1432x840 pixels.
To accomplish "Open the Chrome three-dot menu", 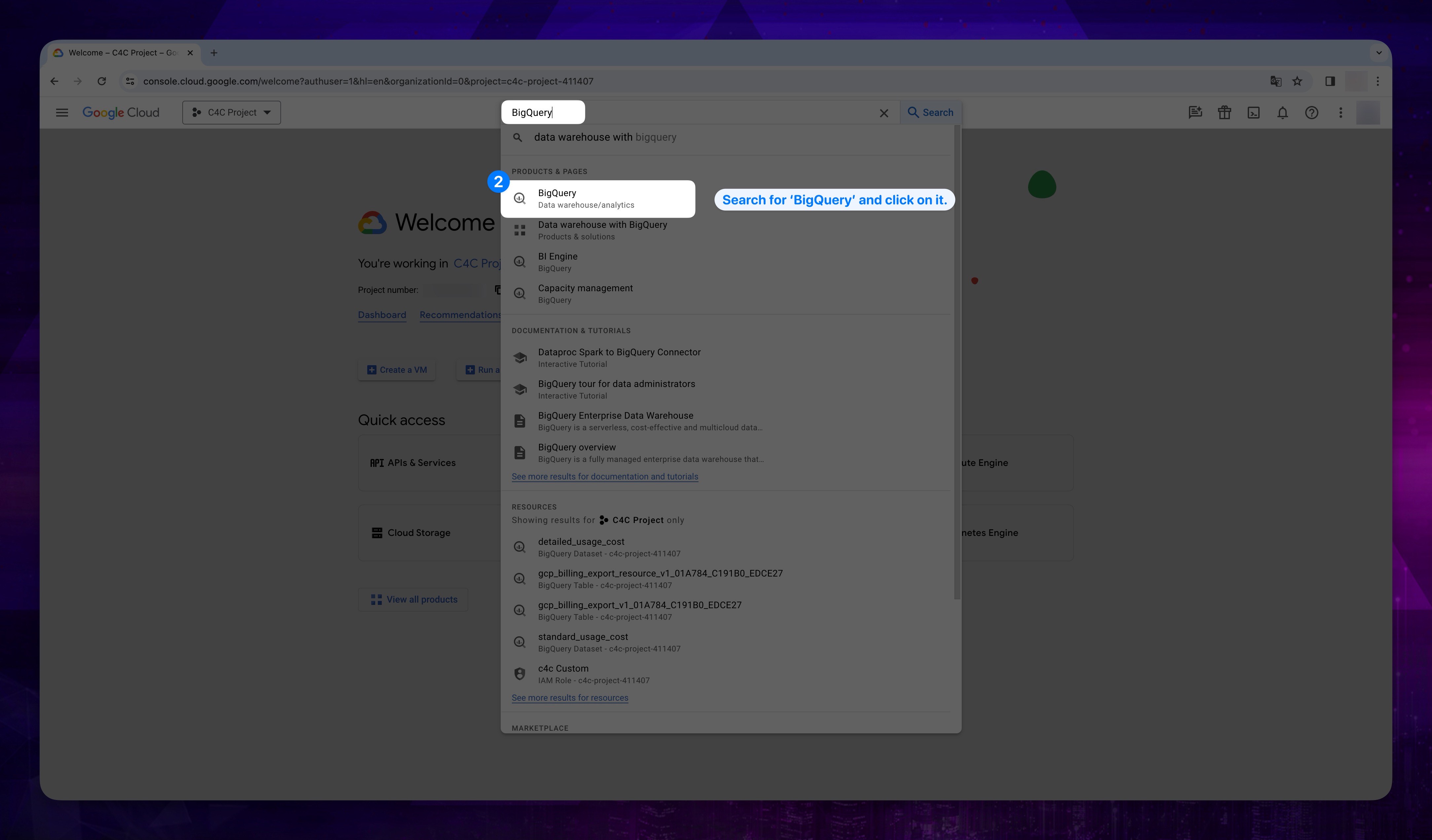I will [1378, 81].
